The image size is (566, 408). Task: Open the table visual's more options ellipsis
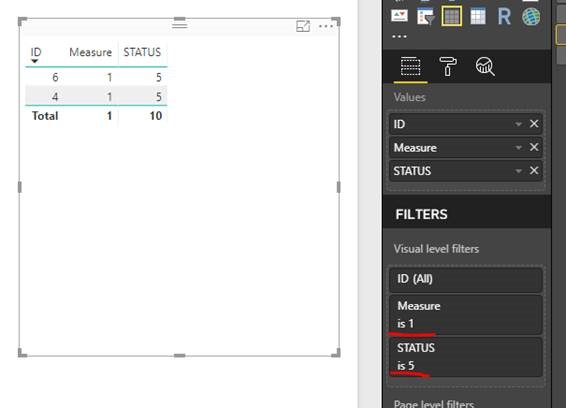[326, 26]
